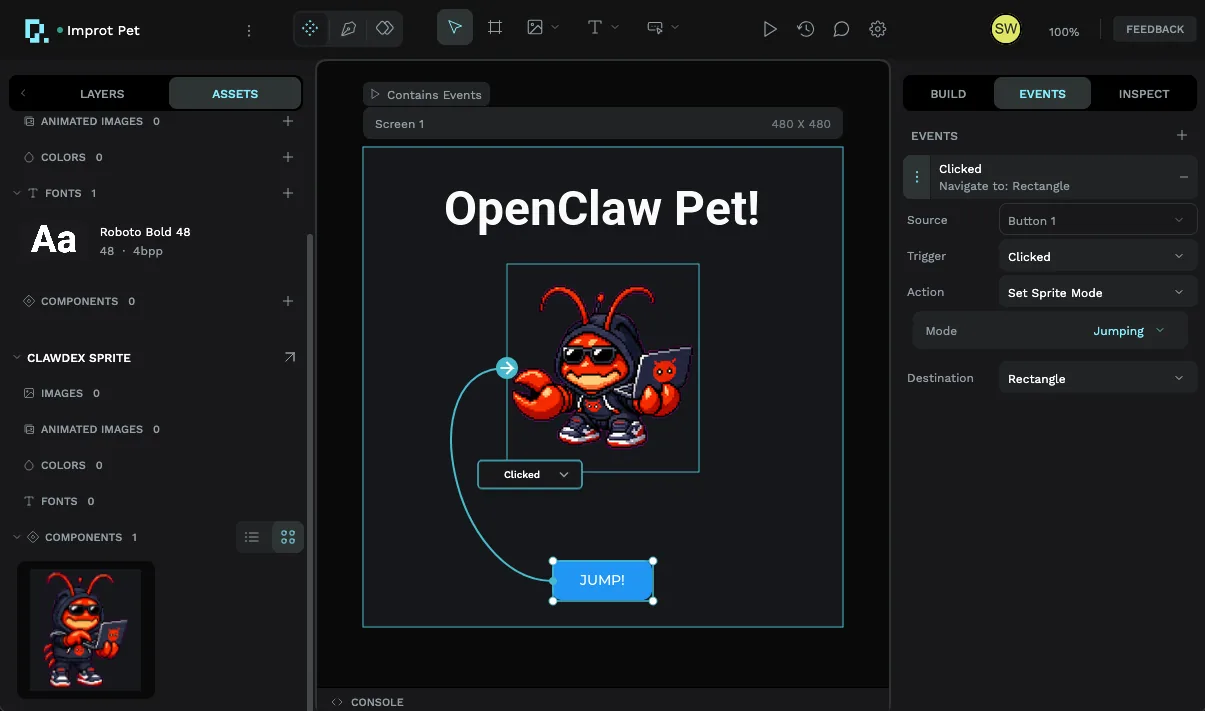
Task: Select the Clicked event item
Action: pos(1050,177)
